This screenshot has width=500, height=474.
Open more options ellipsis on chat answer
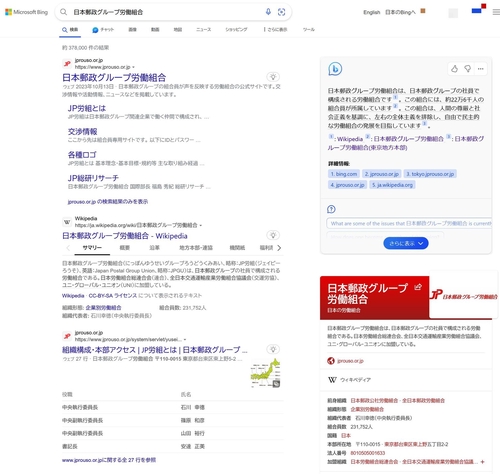(480, 69)
